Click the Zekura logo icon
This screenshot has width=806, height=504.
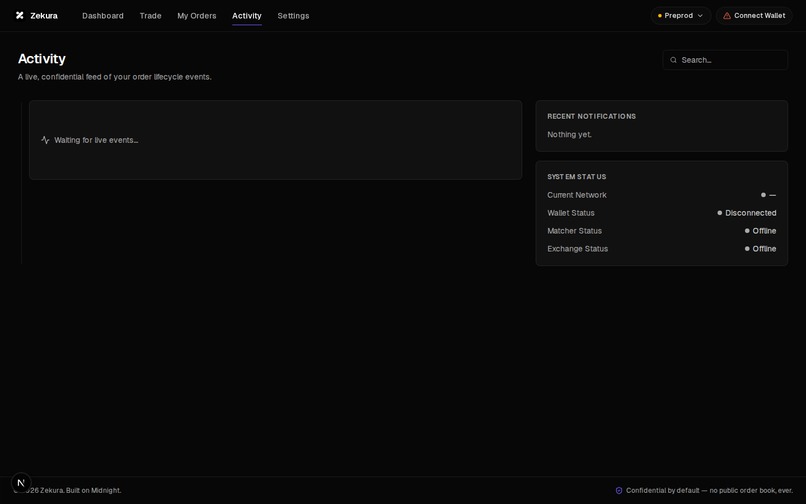(x=20, y=15)
